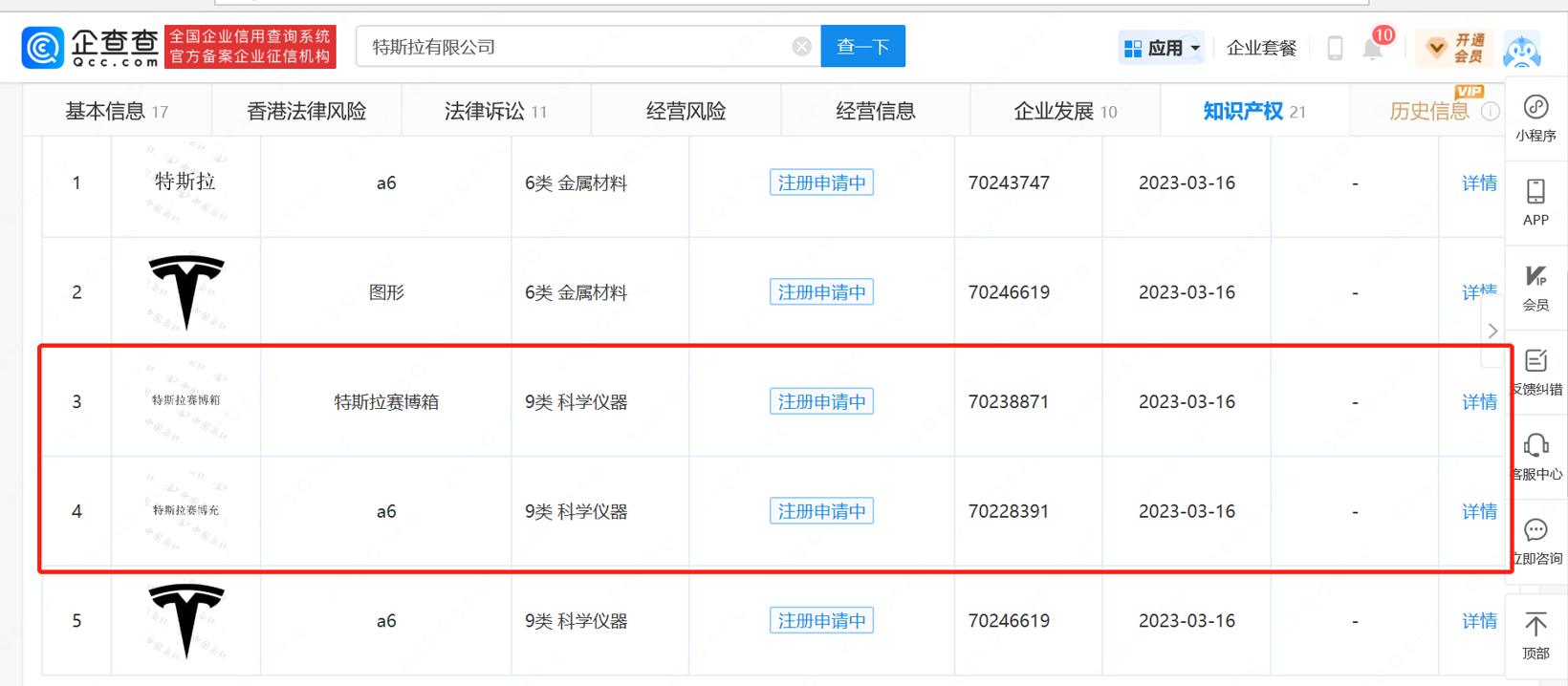Click the info icon beside 历史信息
Image resolution: width=1568 pixels, height=686 pixels.
(x=1490, y=112)
